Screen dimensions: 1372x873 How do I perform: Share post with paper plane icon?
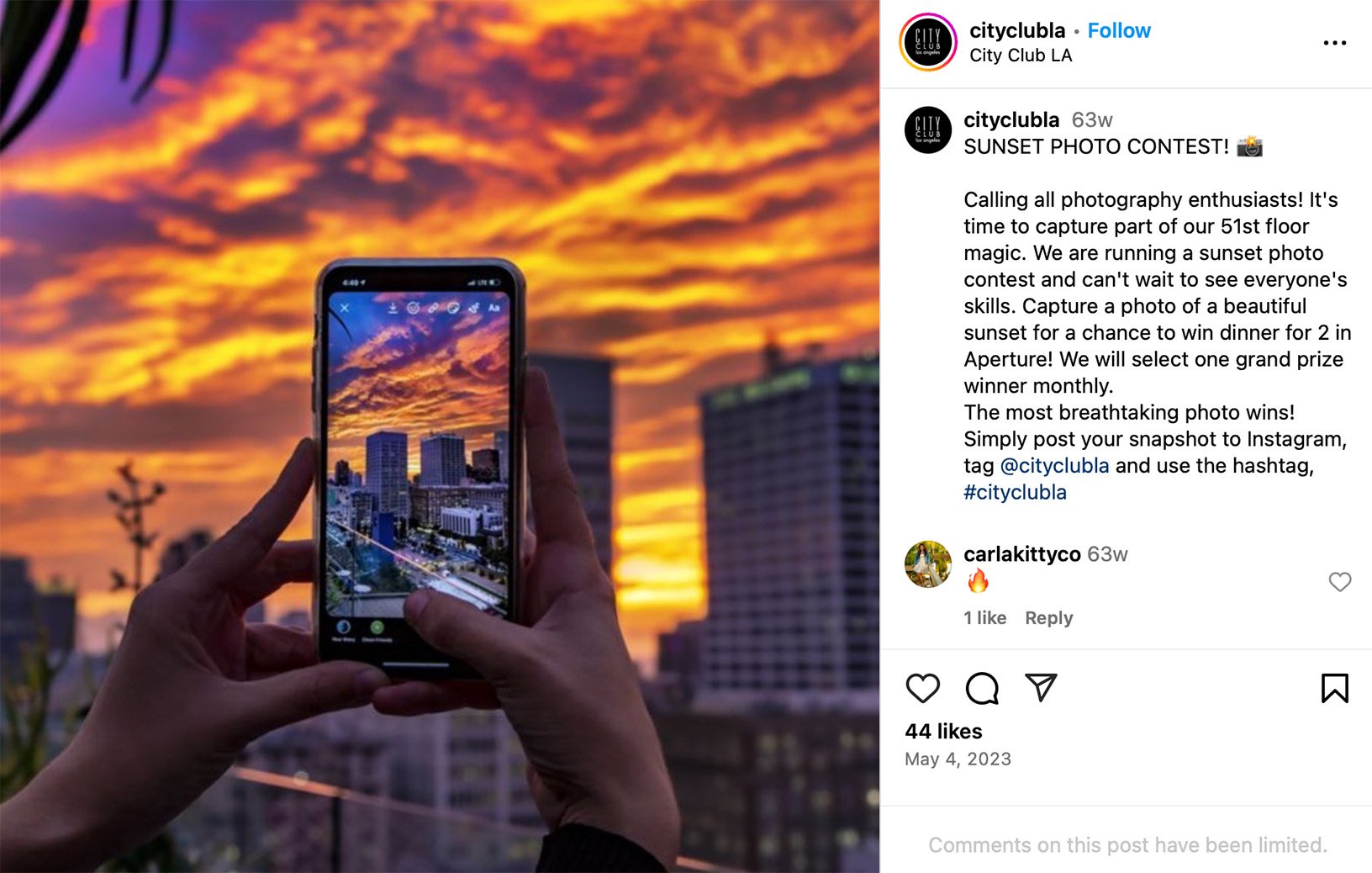point(1041,687)
